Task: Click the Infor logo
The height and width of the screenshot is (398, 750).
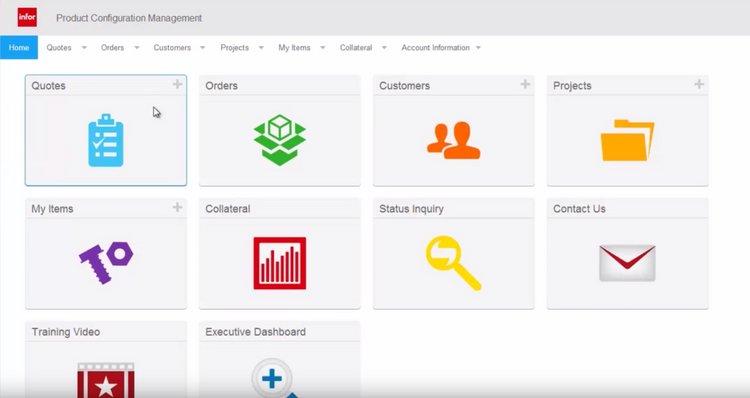Action: pos(27,17)
